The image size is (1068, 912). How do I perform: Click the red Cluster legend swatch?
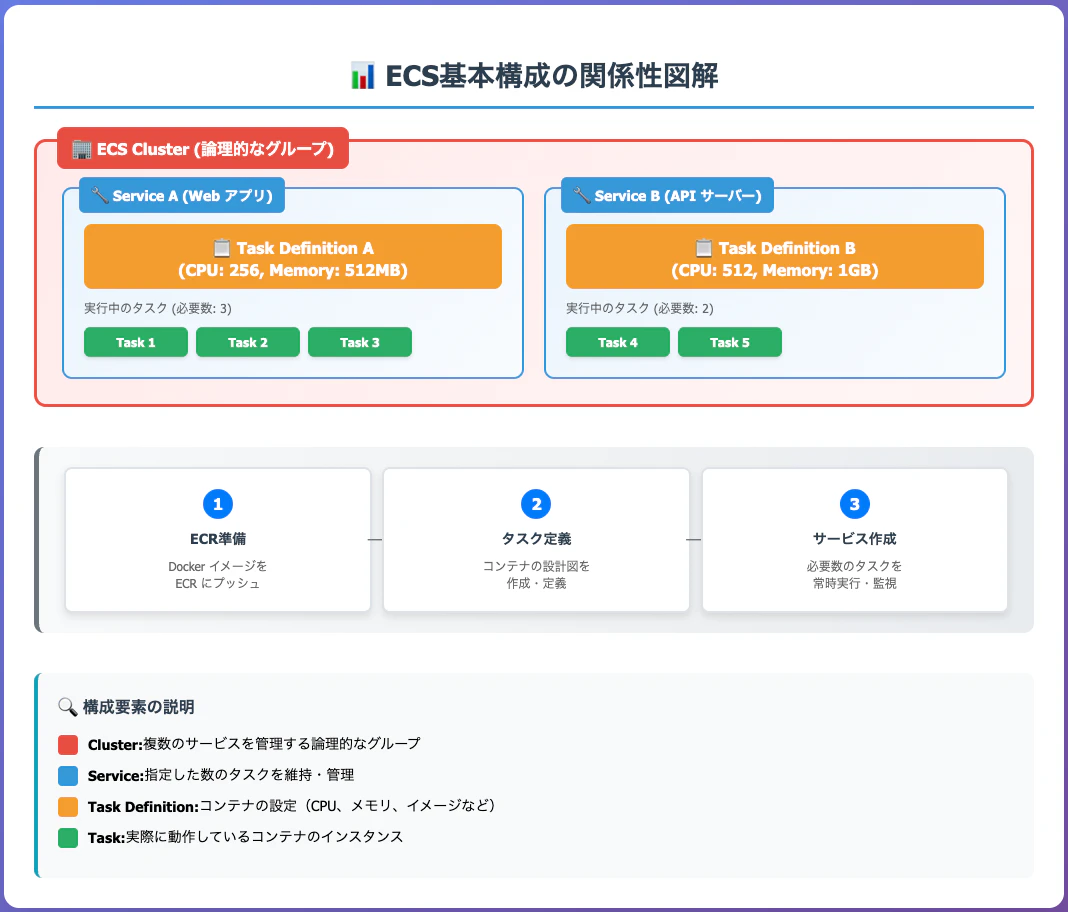click(68, 744)
